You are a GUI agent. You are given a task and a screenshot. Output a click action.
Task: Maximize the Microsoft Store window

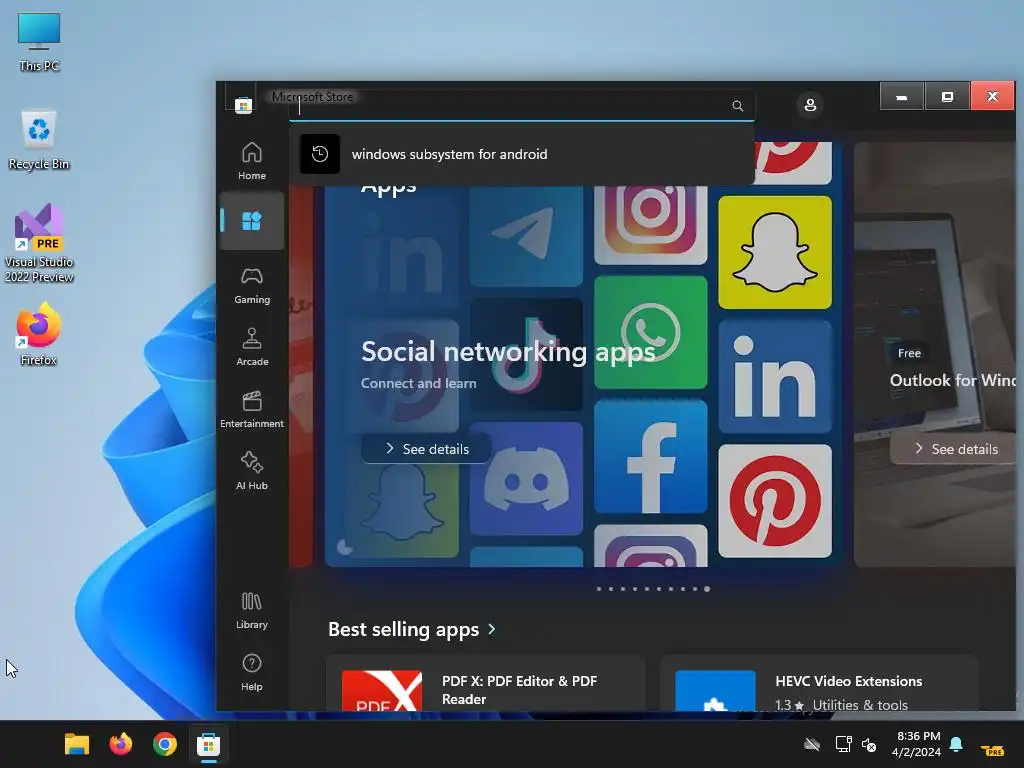(947, 97)
